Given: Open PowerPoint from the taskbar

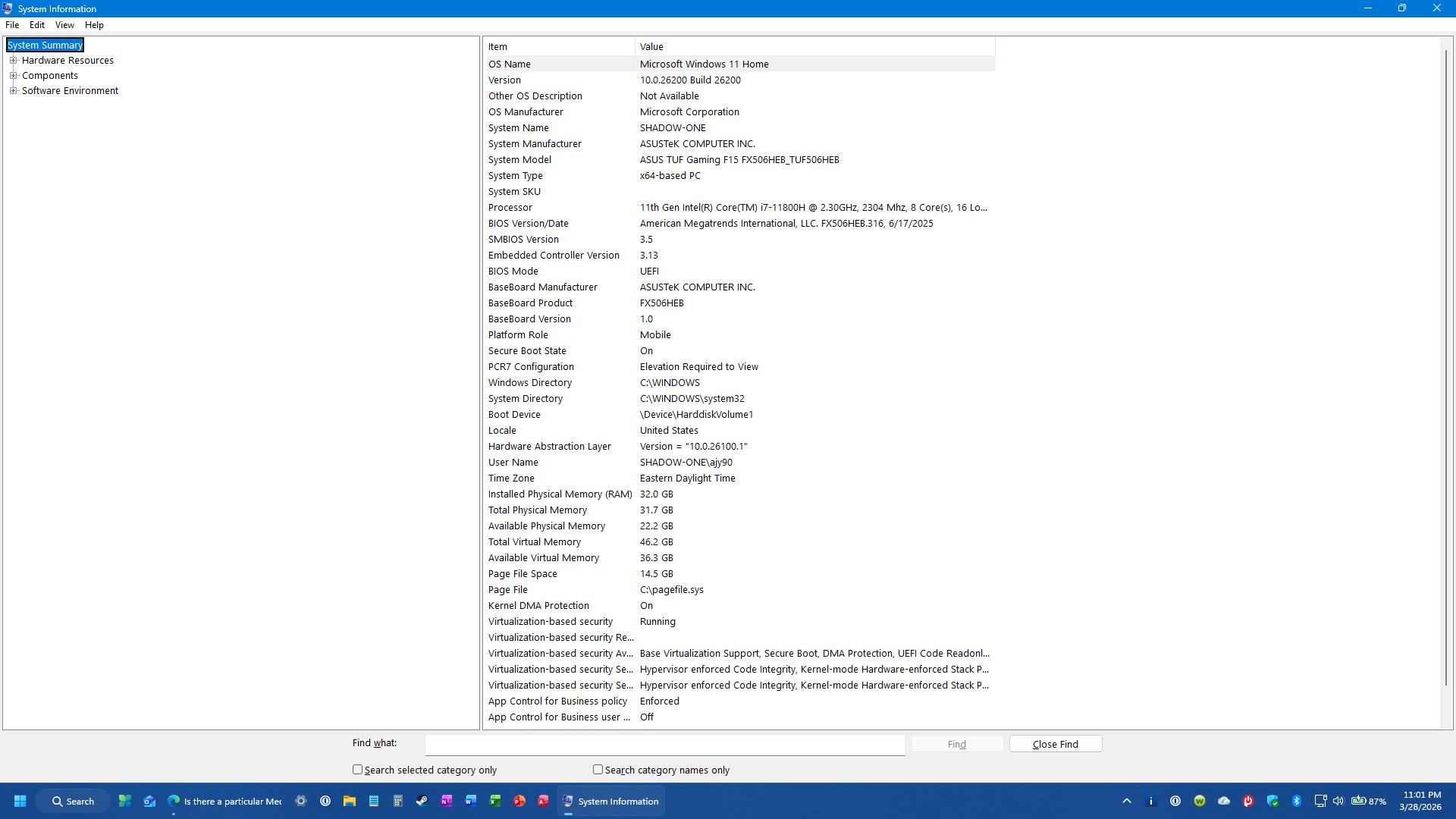Looking at the screenshot, I should pyautogui.click(x=519, y=801).
